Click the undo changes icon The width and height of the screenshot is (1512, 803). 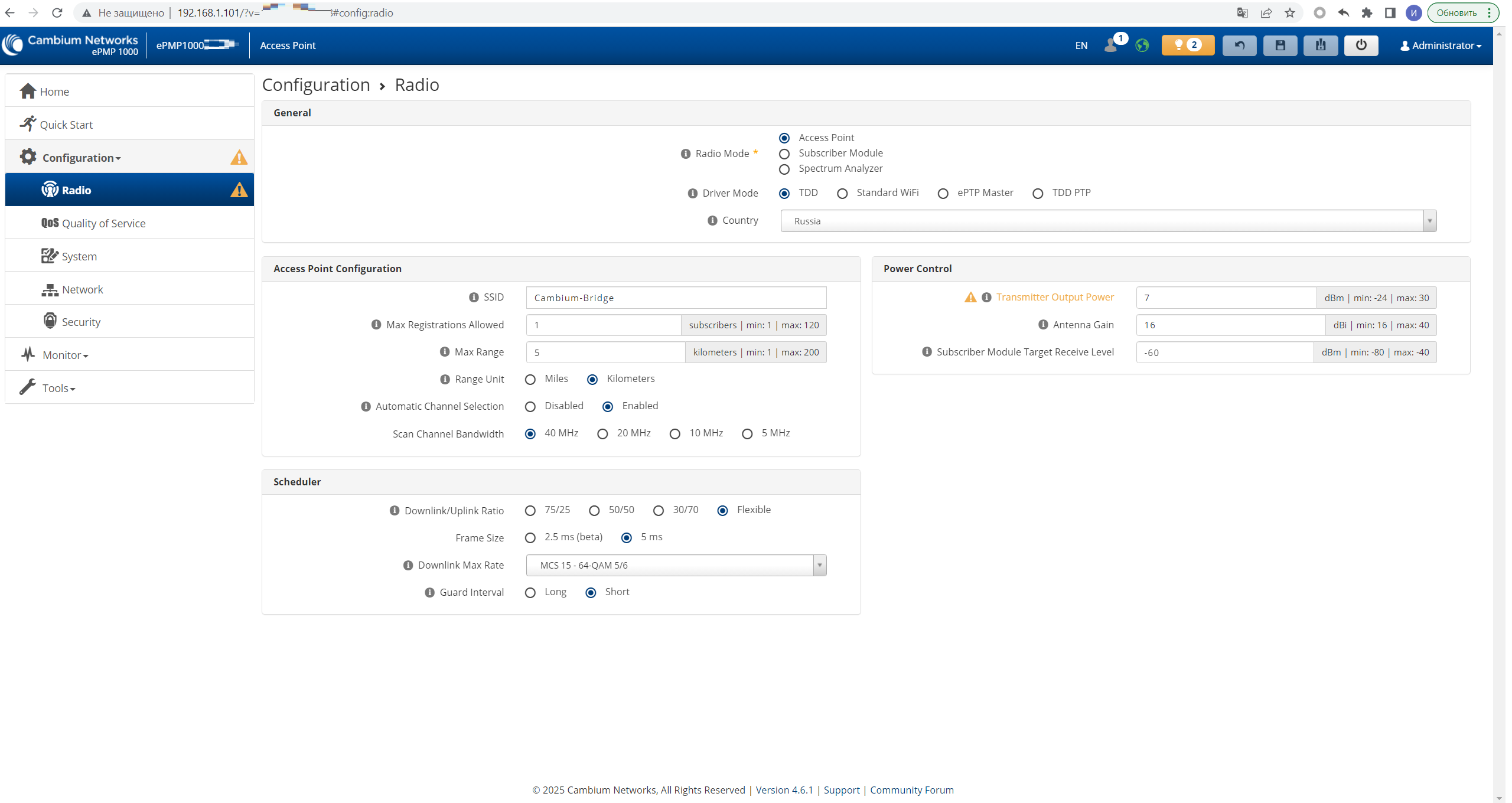1239,45
